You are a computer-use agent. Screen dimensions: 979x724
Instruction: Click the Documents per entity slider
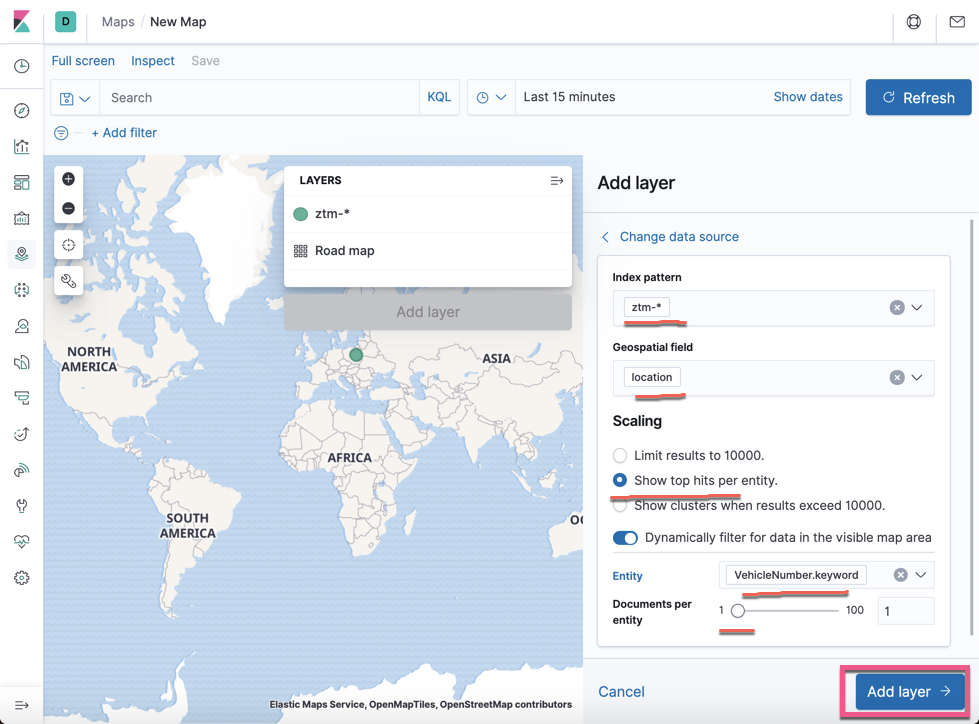(x=788, y=610)
